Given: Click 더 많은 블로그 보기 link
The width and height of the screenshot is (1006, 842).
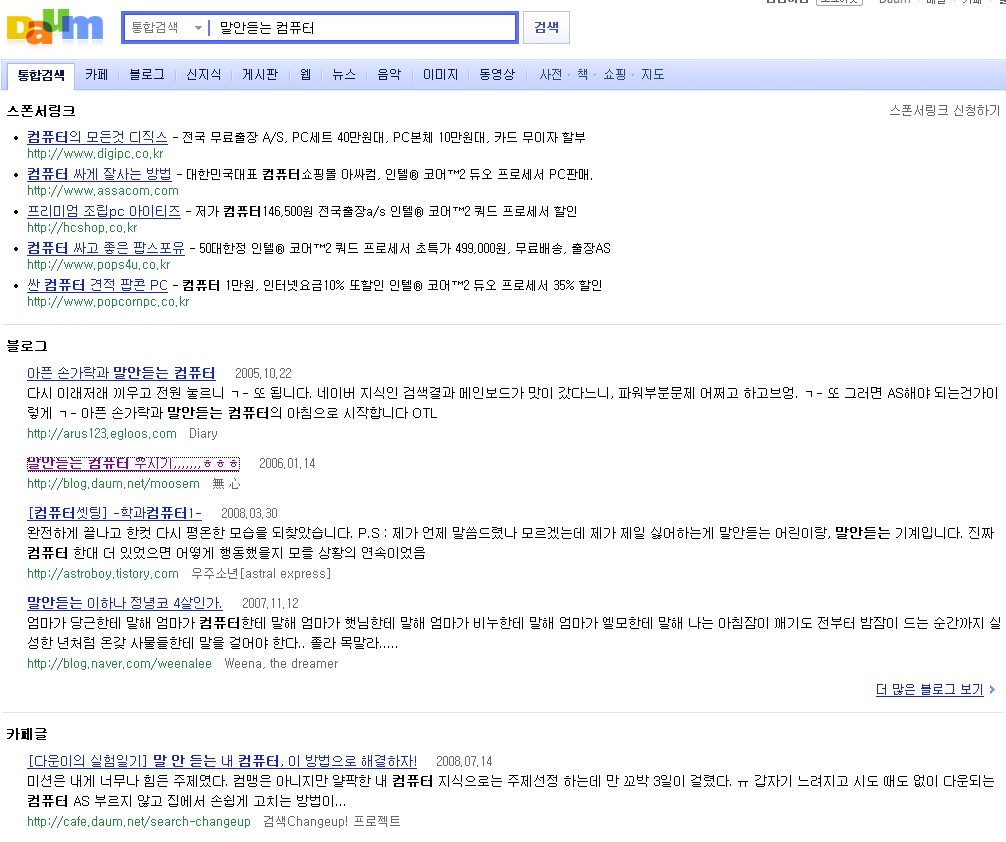Looking at the screenshot, I should [930, 689].
